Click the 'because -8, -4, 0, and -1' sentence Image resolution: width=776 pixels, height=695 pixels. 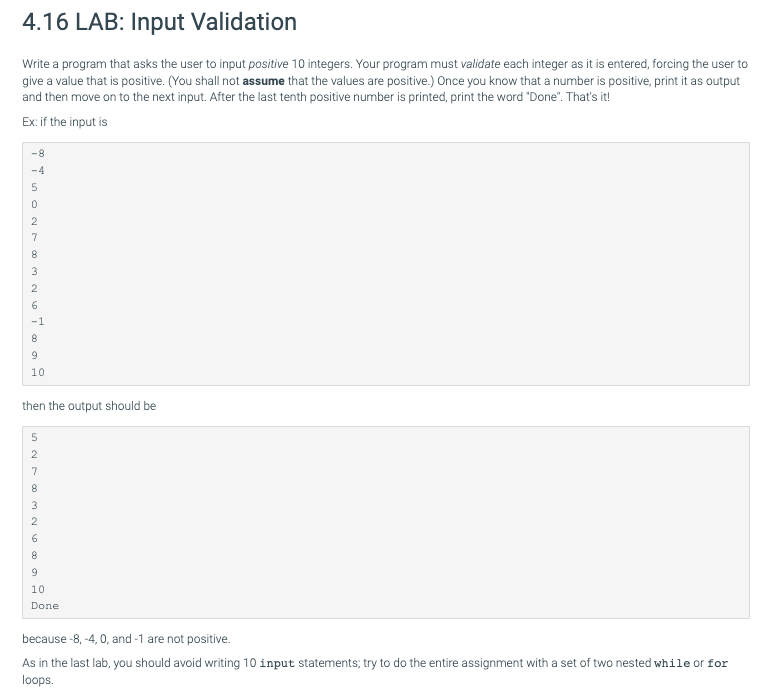click(x=126, y=639)
